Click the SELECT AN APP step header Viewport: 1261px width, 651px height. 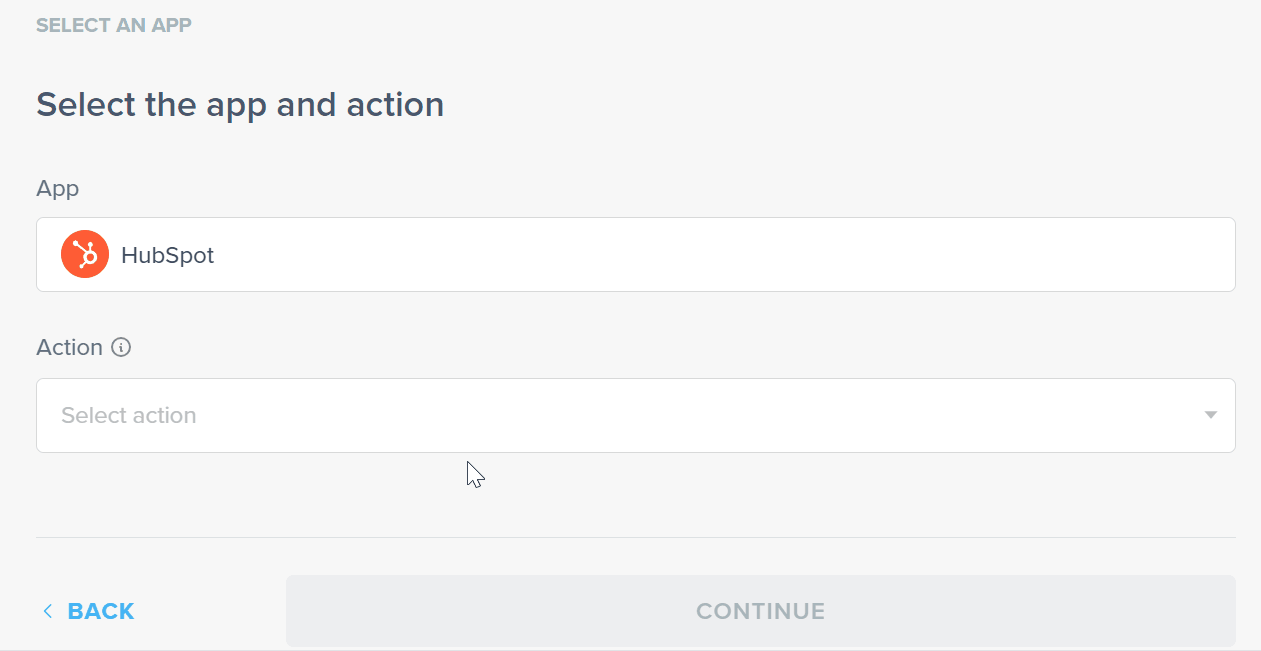click(114, 25)
